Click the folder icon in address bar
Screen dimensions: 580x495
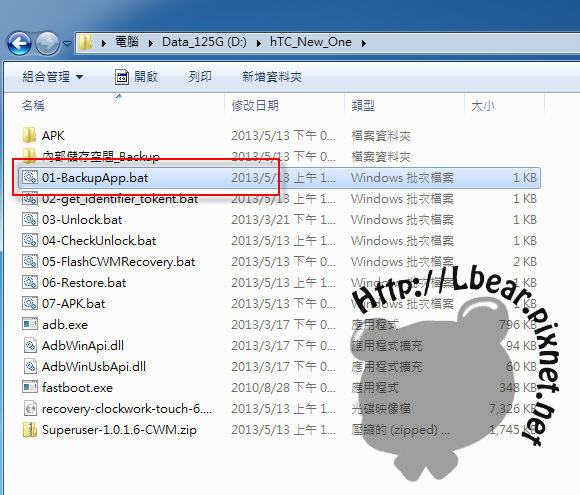(x=85, y=42)
